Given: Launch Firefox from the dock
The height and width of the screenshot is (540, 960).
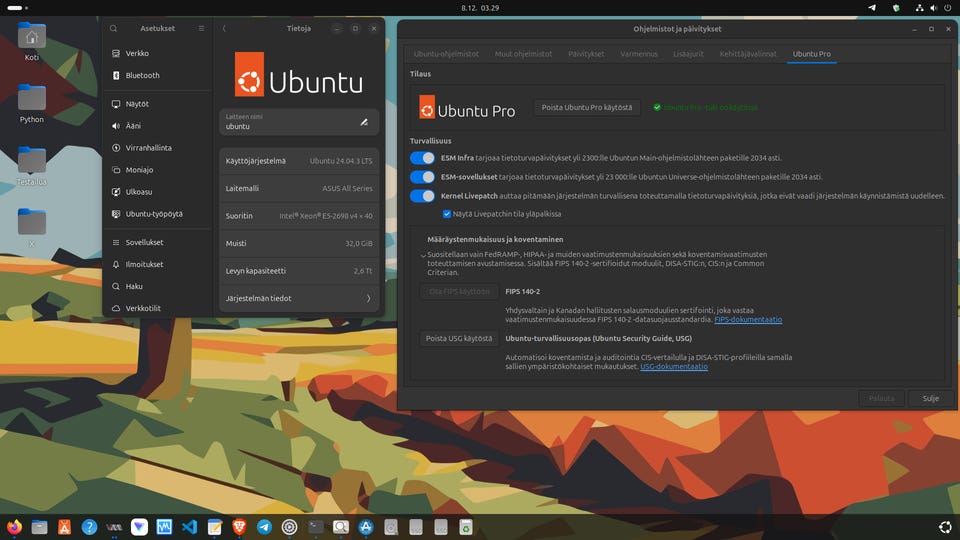Looking at the screenshot, I should tap(14, 527).
